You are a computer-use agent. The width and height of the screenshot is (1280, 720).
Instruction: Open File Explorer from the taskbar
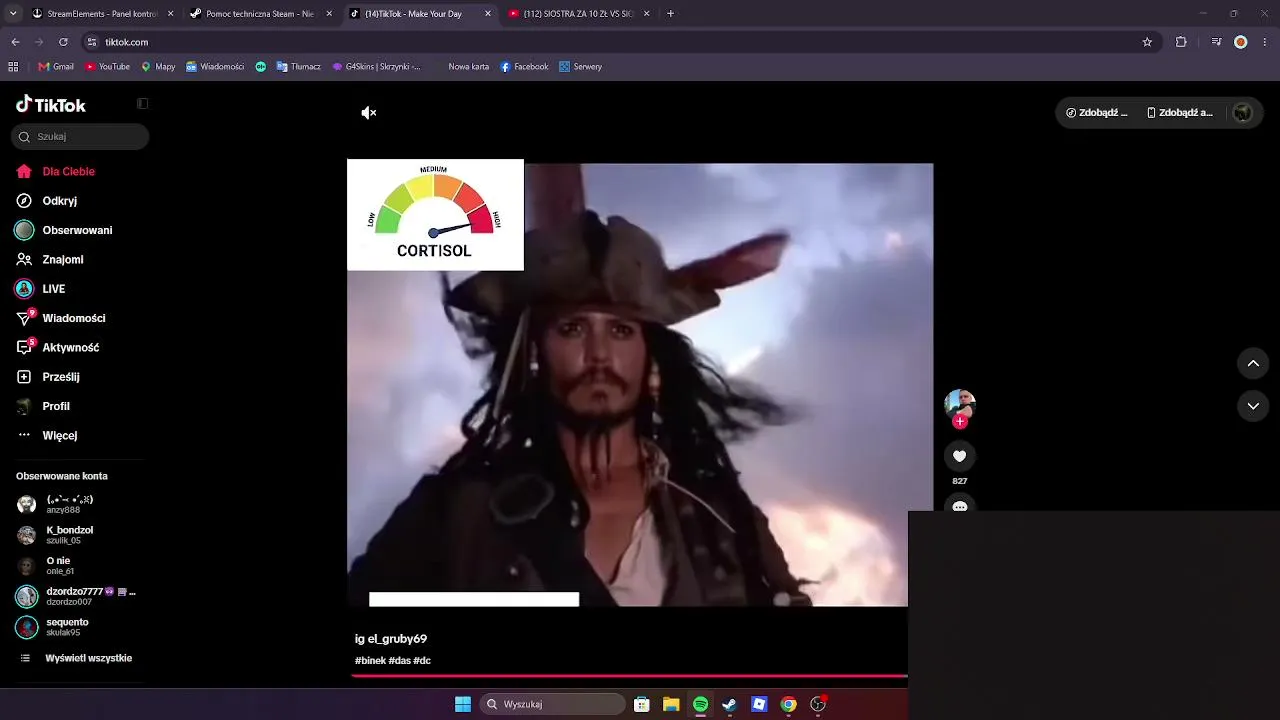671,704
